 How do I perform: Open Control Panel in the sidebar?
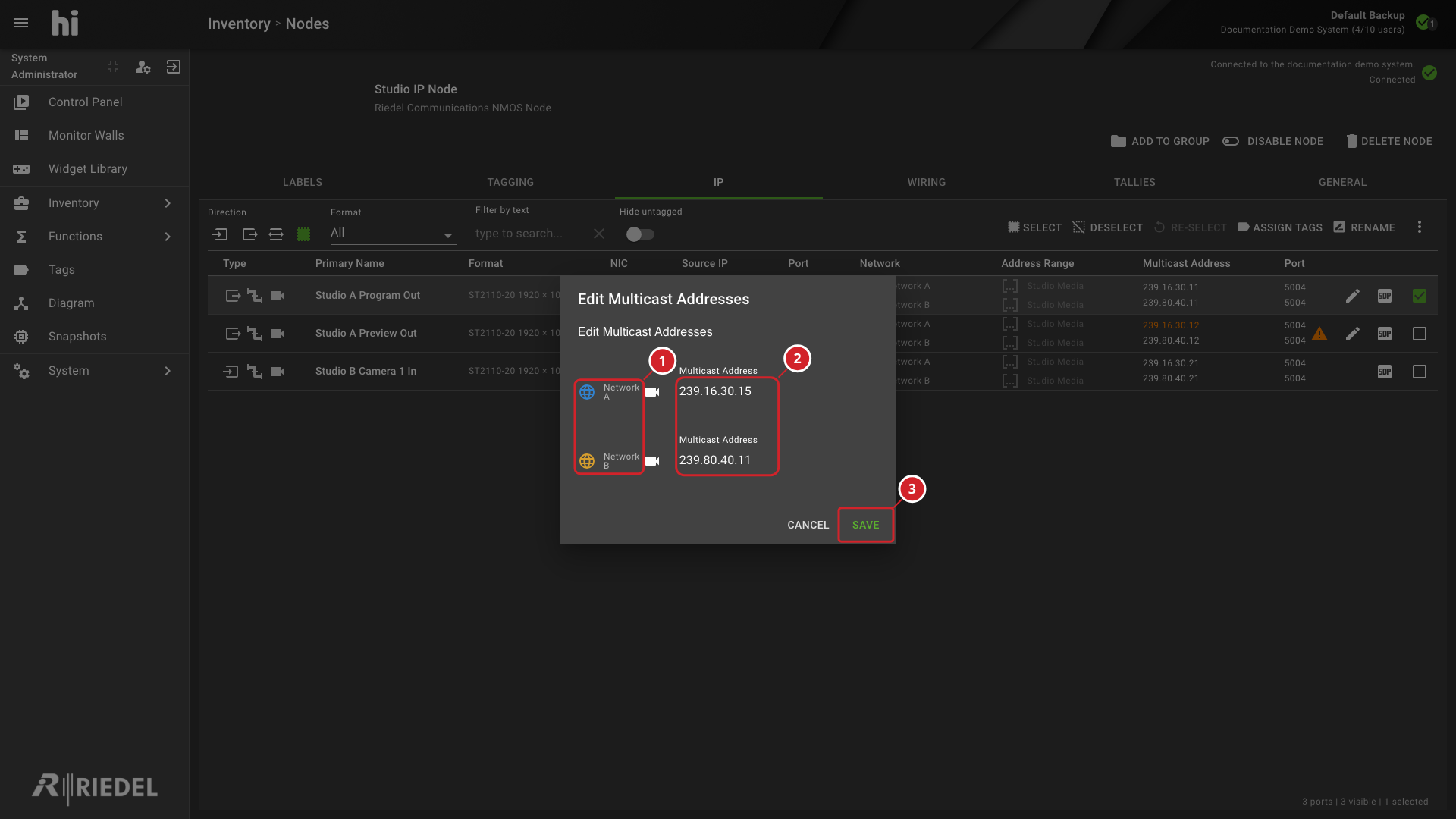tap(95, 102)
